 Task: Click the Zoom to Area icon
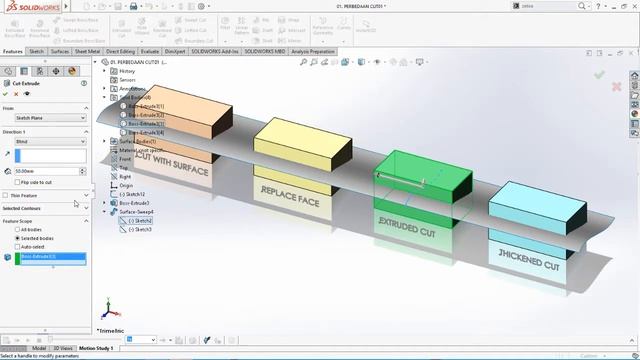click(x=313, y=62)
